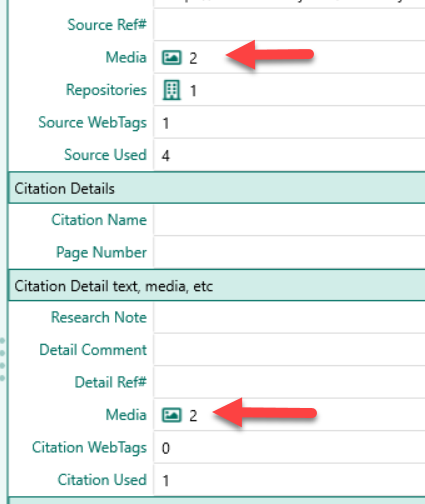Image resolution: width=425 pixels, height=504 pixels.
Task: Click the Detail Comment field
Action: [x=289, y=350]
